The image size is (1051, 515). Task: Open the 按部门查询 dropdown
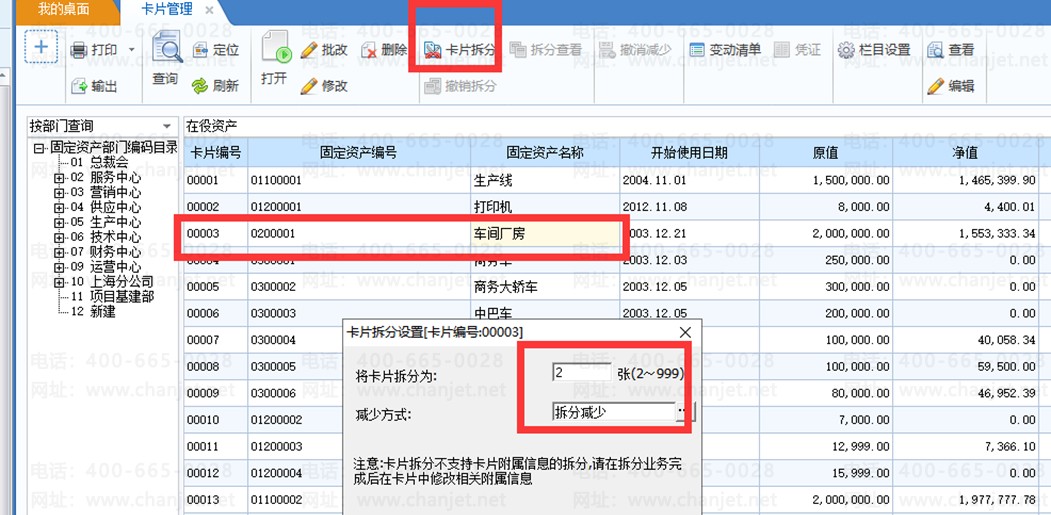point(167,126)
